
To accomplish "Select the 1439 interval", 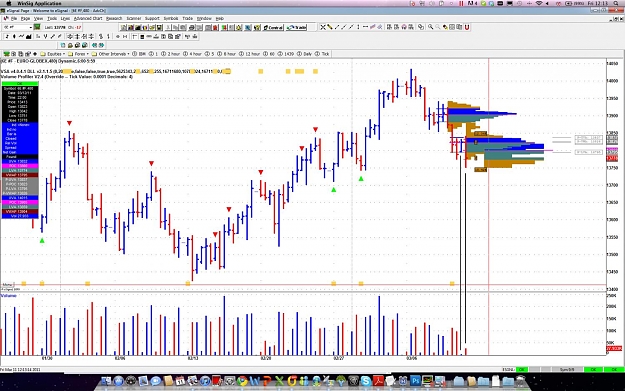I will click(x=286, y=54).
